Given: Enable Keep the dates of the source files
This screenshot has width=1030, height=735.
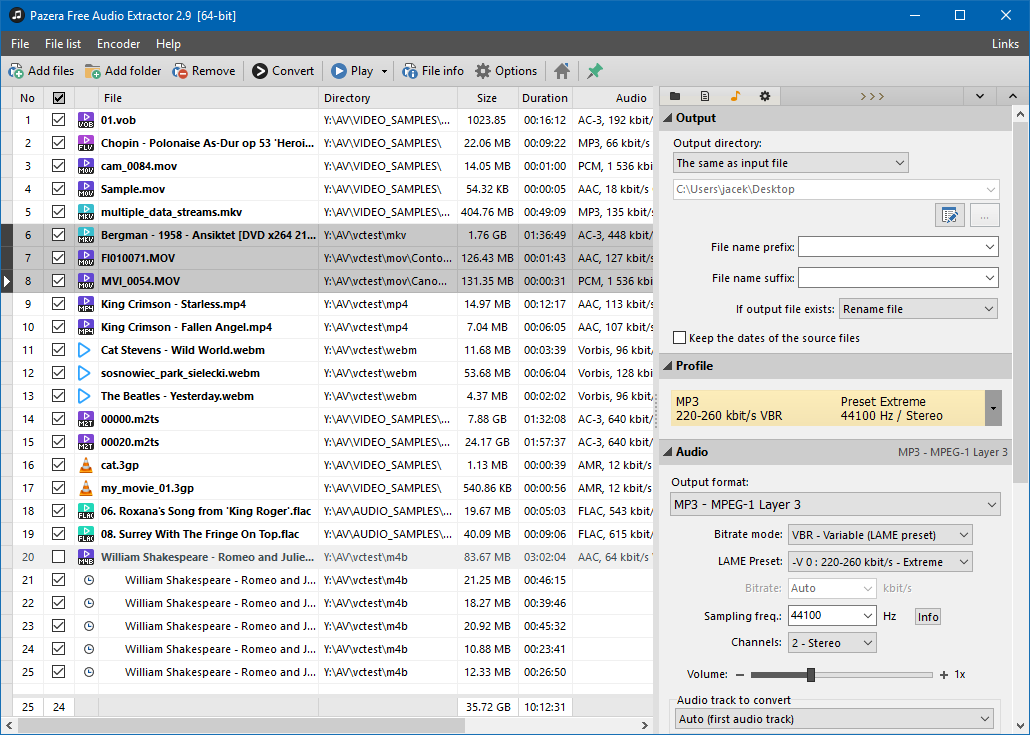Looking at the screenshot, I should (680, 338).
